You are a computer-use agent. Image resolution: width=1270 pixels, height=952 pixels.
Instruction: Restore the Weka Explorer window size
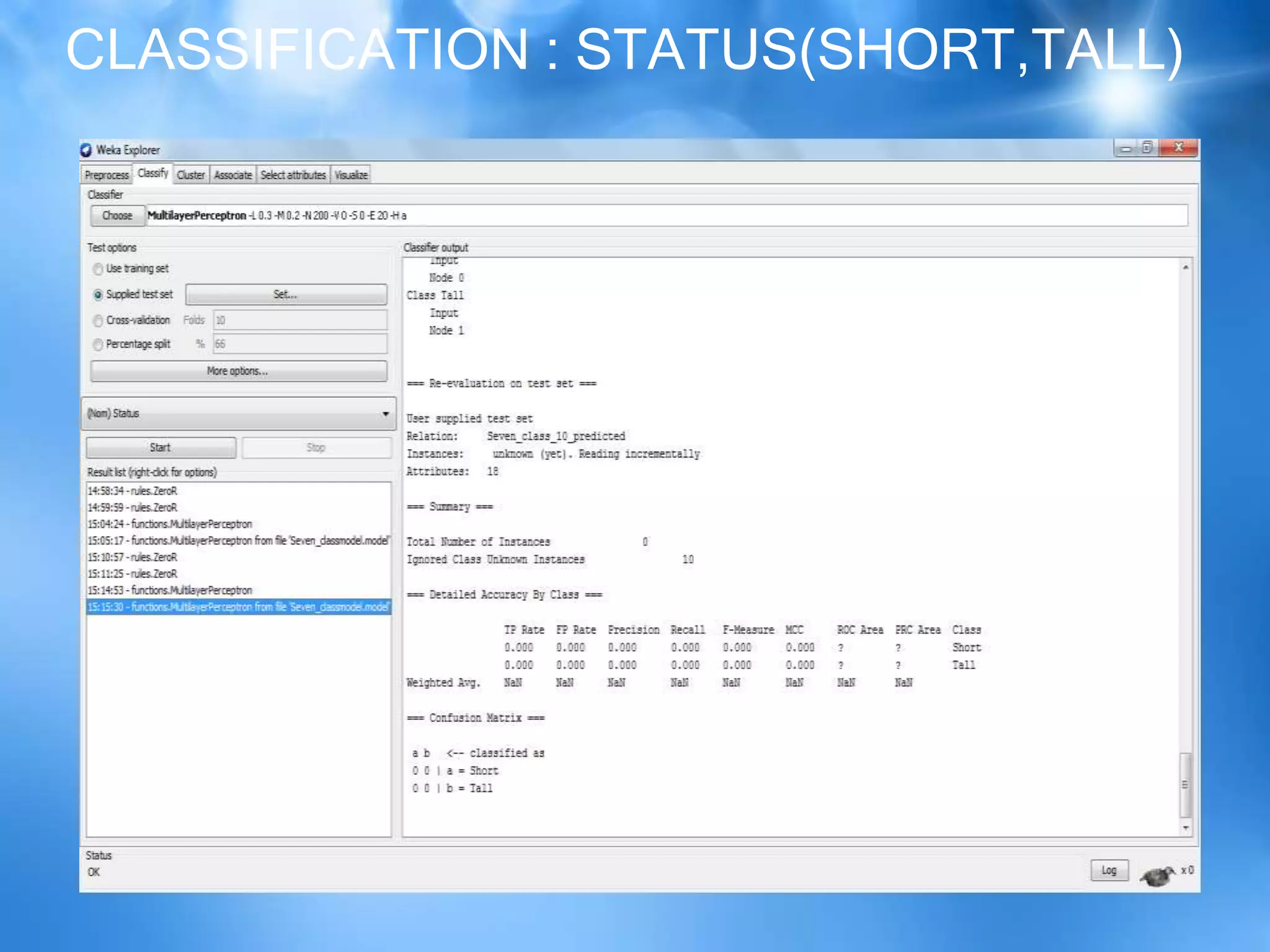pyautogui.click(x=1148, y=148)
